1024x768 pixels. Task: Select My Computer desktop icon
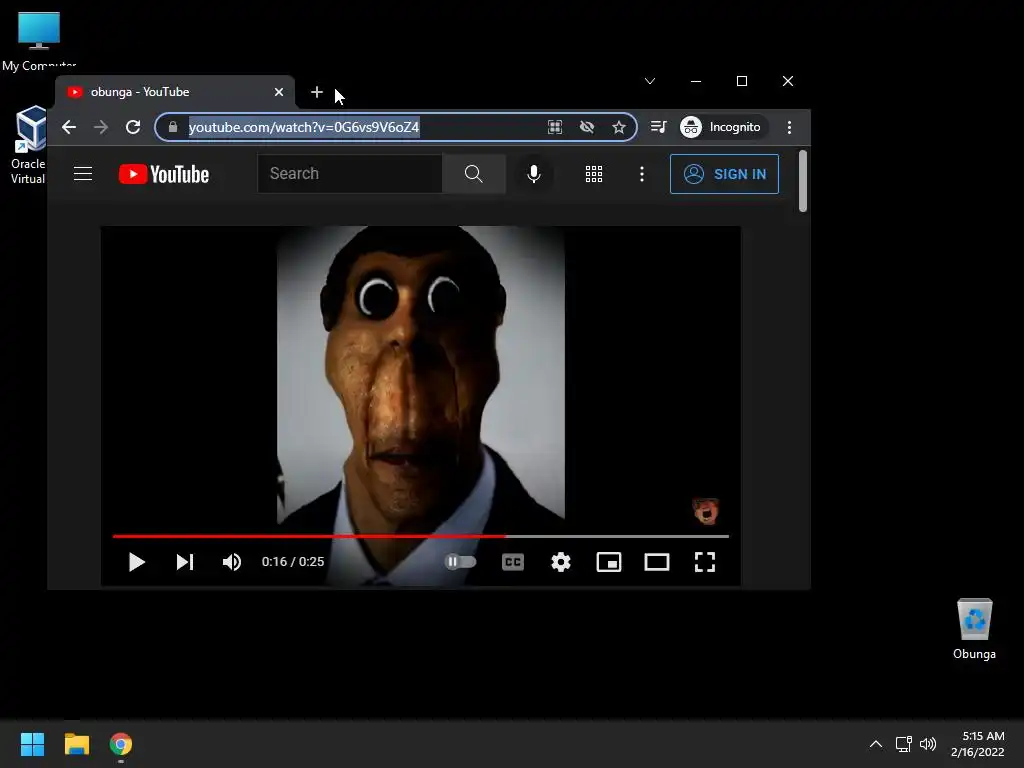[39, 40]
